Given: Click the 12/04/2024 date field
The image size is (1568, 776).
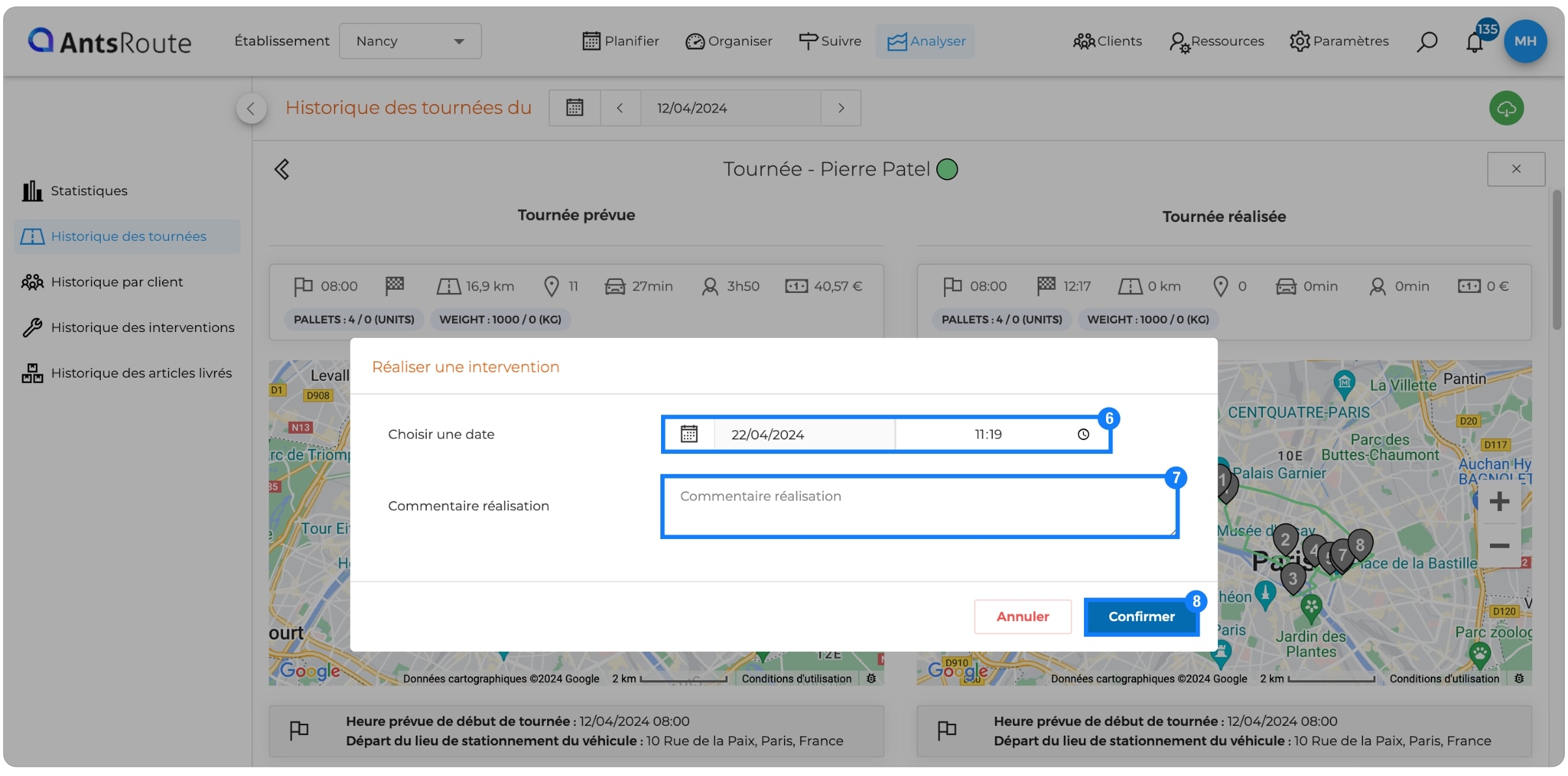Looking at the screenshot, I should click(x=731, y=107).
